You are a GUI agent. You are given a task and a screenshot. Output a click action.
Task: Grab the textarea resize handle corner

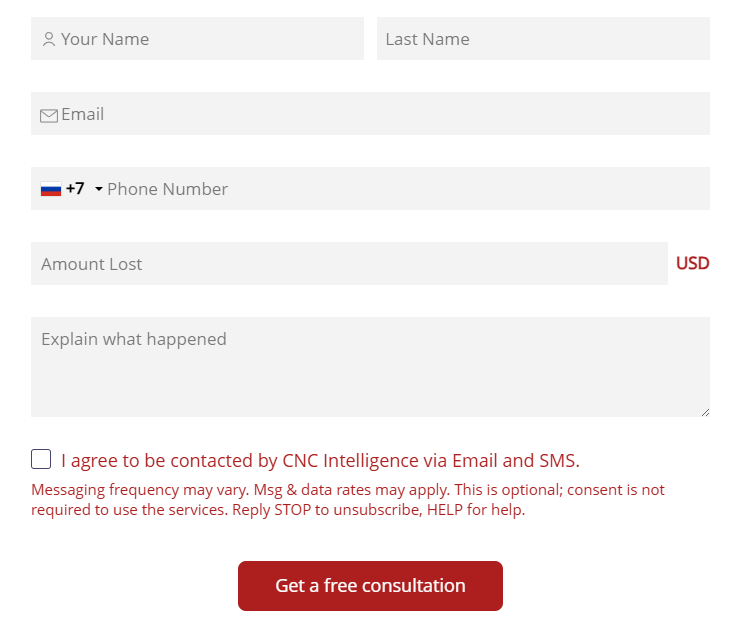click(x=705, y=413)
